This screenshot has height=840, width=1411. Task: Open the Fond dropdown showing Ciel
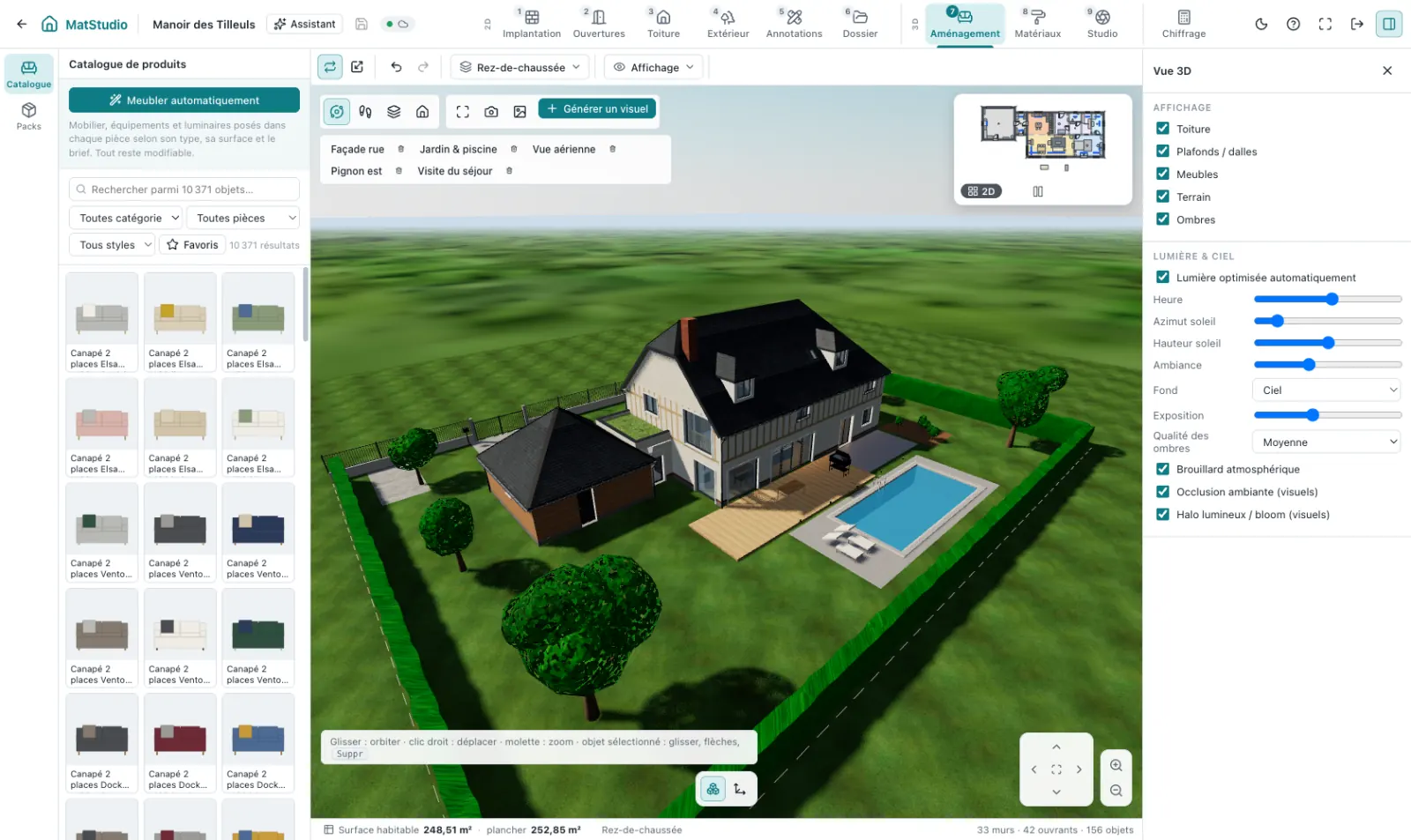coord(1326,390)
